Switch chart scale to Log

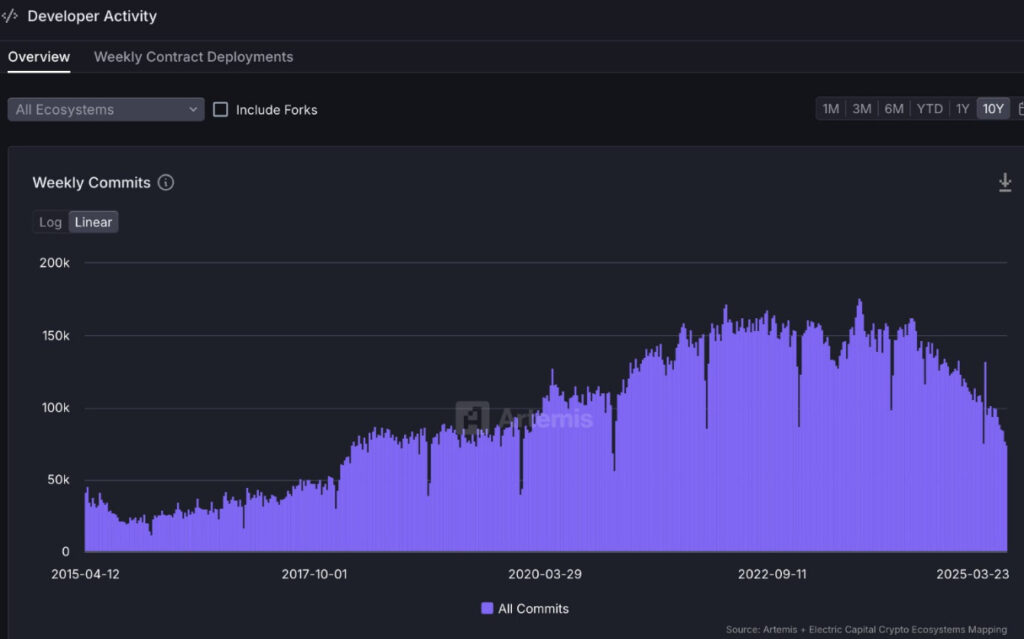50,222
